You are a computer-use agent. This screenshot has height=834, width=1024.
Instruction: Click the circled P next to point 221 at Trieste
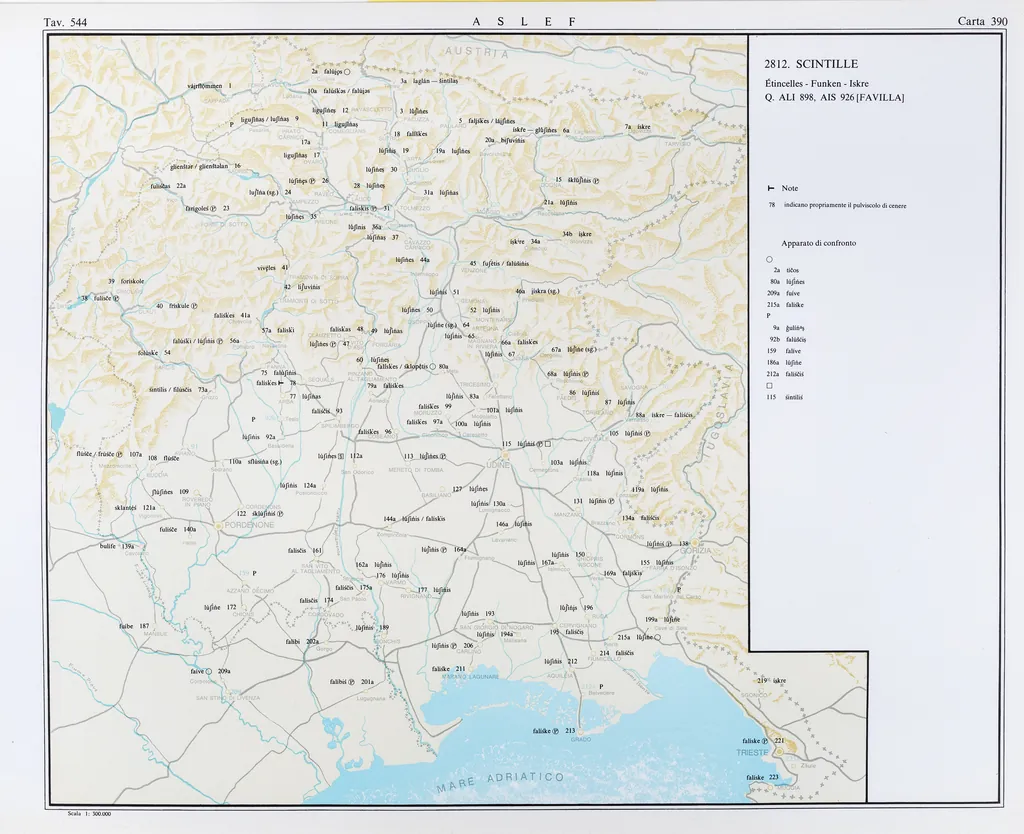tap(766, 741)
